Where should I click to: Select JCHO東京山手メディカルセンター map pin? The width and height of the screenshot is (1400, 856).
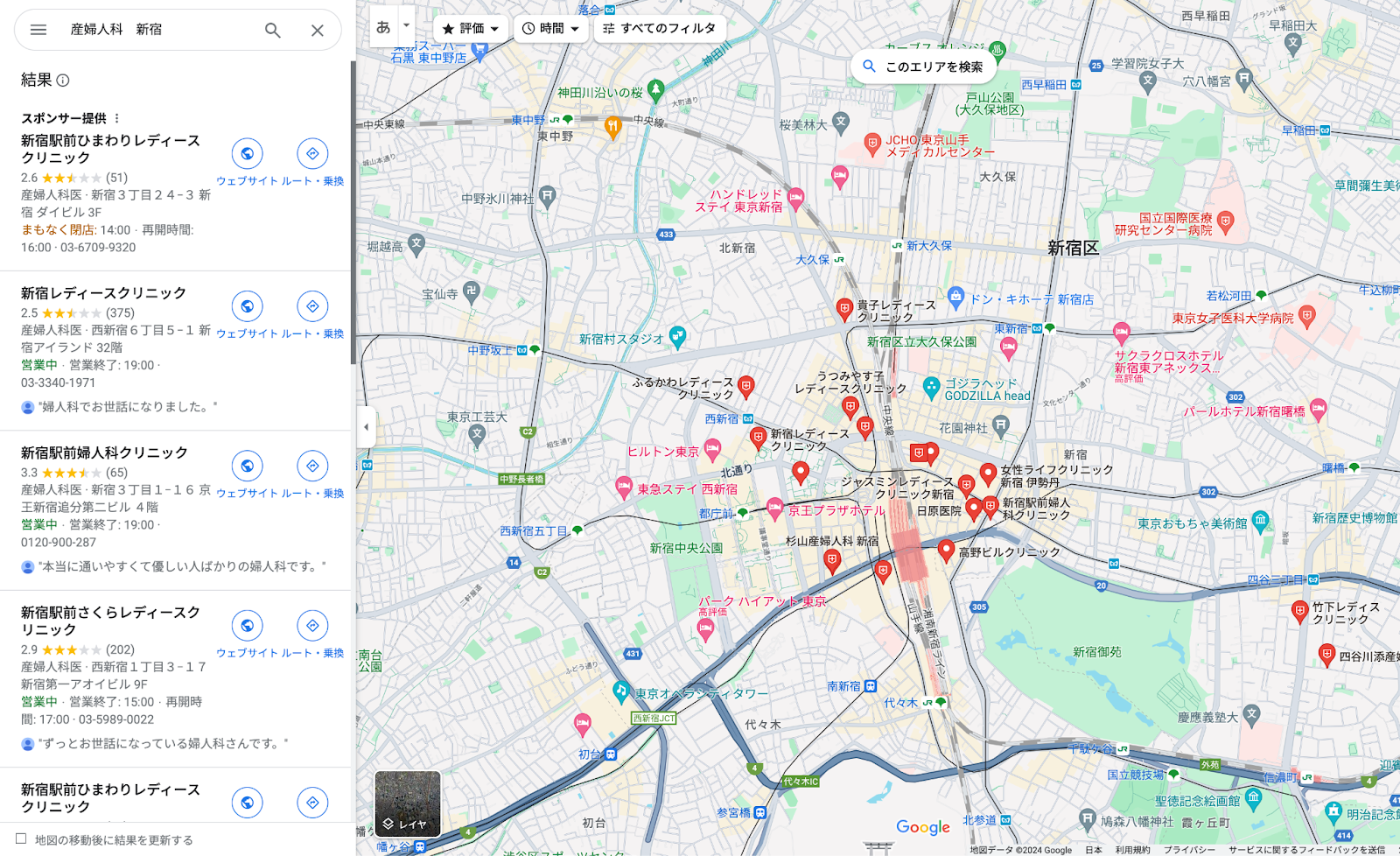coord(872,144)
